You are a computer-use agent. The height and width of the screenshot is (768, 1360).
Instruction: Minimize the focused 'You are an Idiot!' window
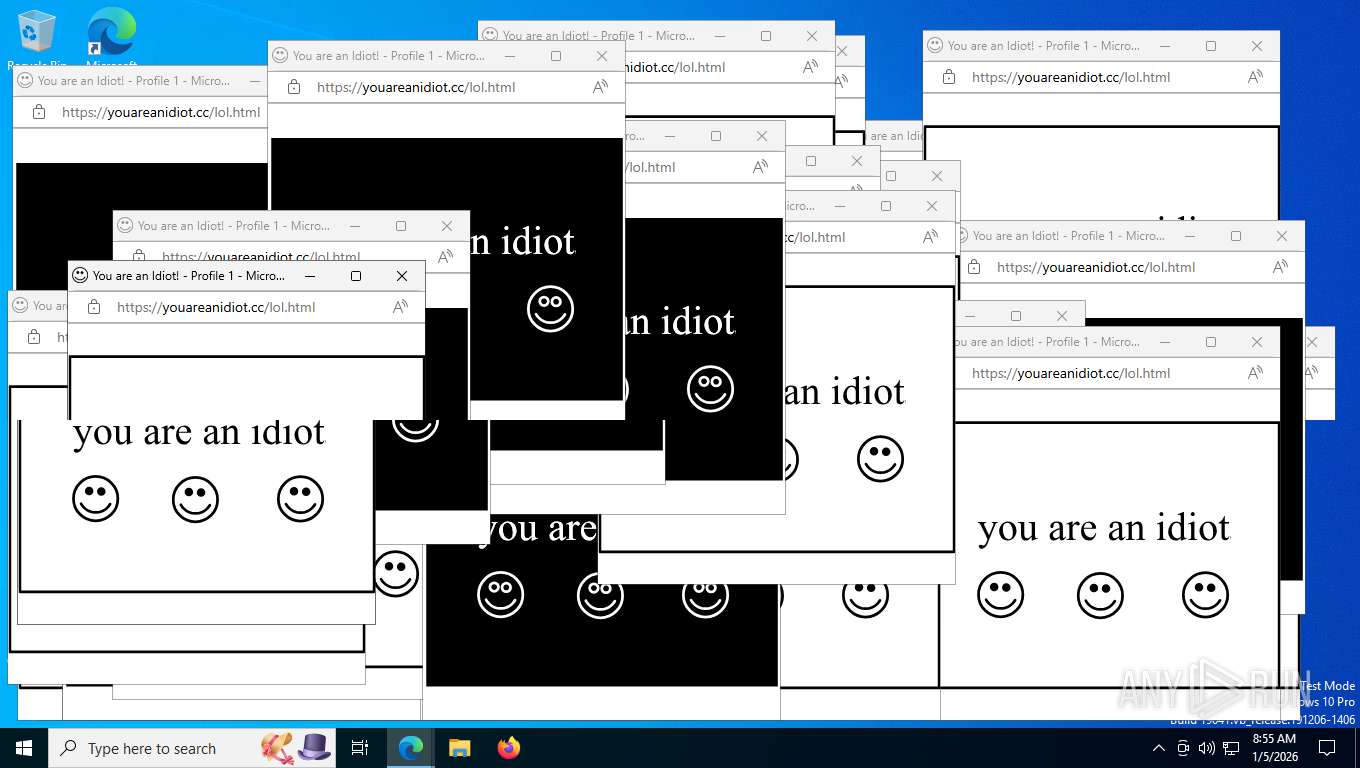pyautogui.click(x=310, y=276)
